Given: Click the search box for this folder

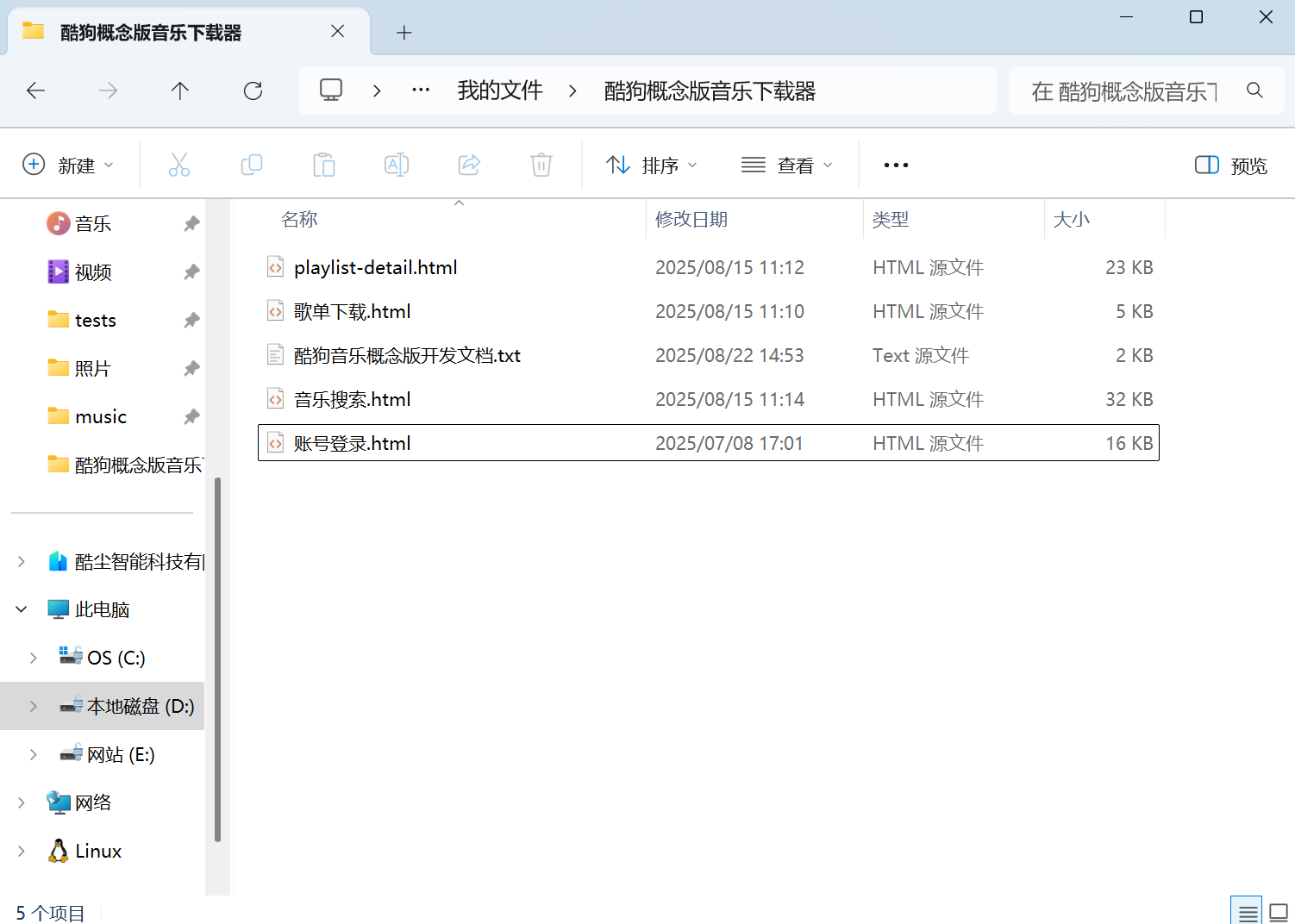Looking at the screenshot, I should (x=1124, y=91).
